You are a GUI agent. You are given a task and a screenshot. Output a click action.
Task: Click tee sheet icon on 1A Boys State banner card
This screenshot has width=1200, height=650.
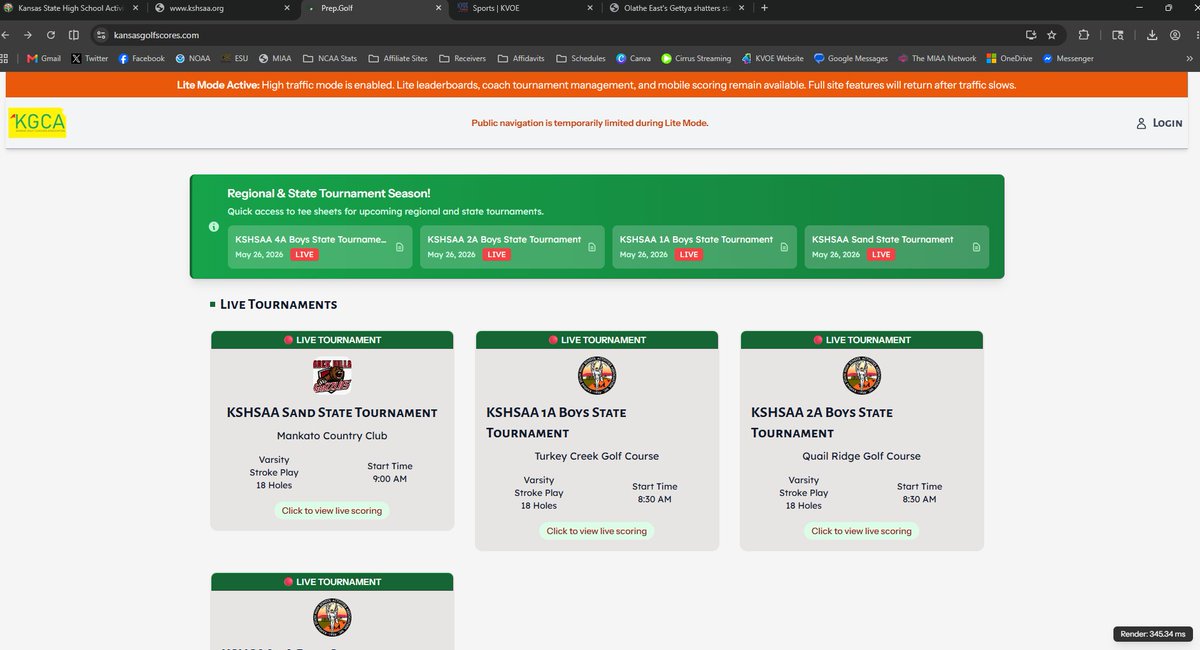point(783,247)
